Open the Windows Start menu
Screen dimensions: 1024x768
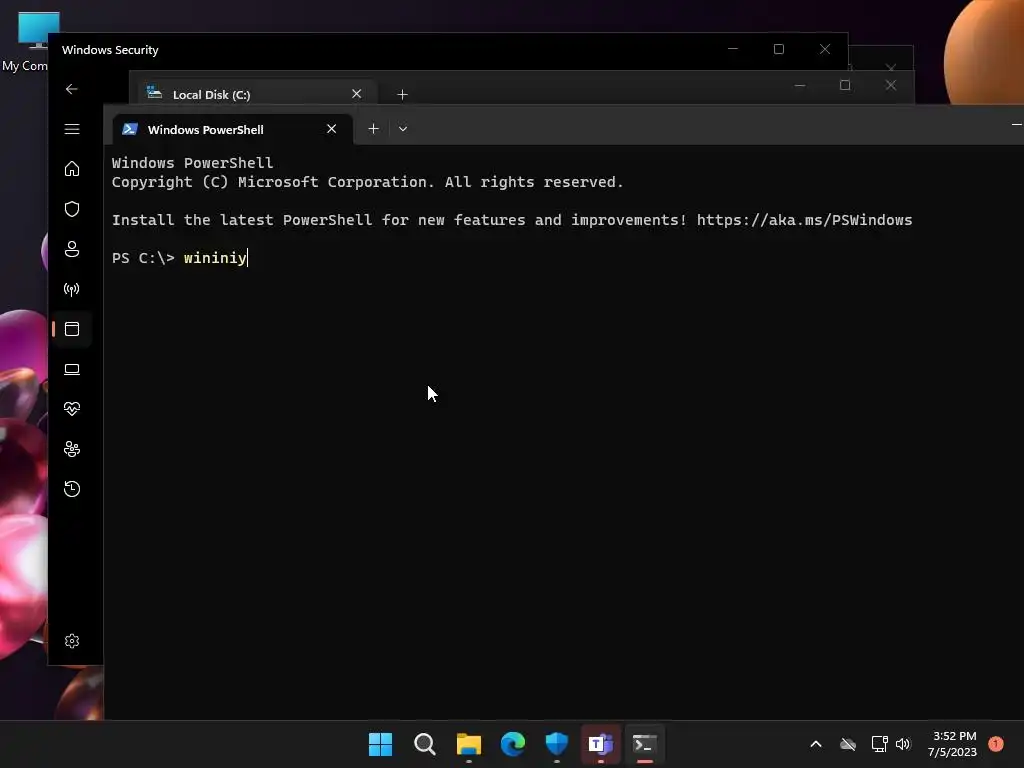[381, 744]
